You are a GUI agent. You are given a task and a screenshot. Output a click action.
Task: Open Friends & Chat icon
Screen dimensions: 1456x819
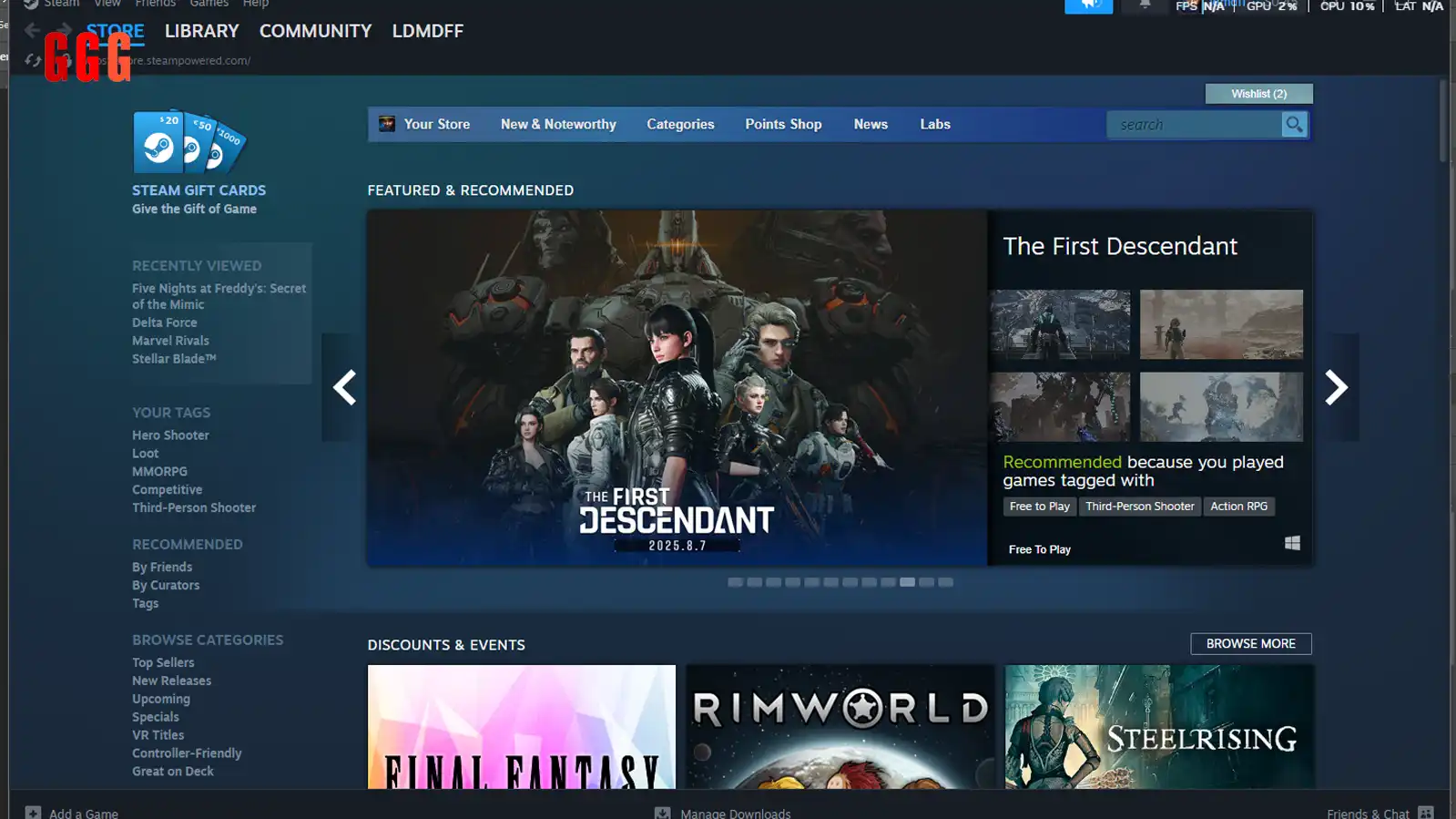(x=1426, y=813)
